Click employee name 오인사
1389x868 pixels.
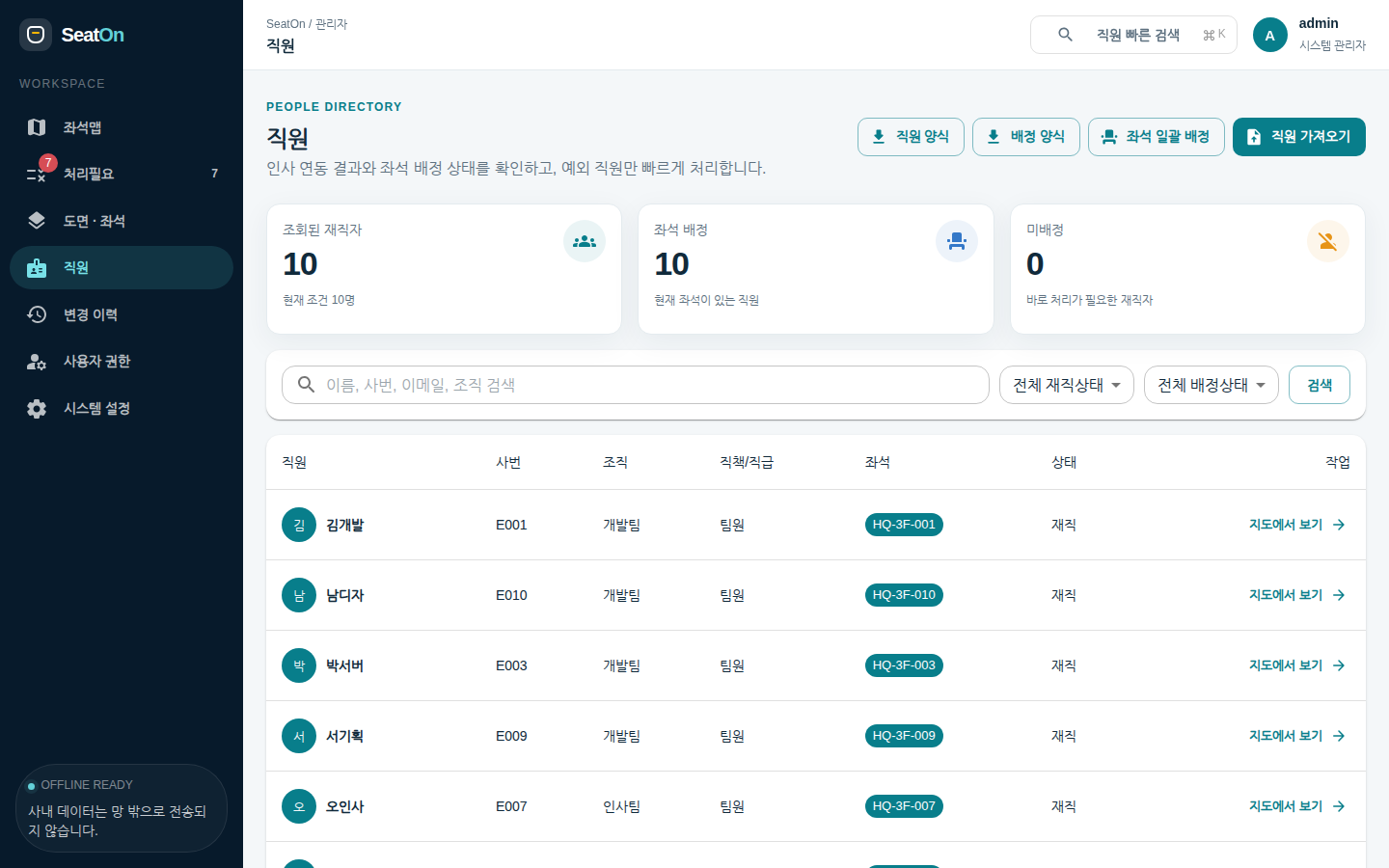345,806
